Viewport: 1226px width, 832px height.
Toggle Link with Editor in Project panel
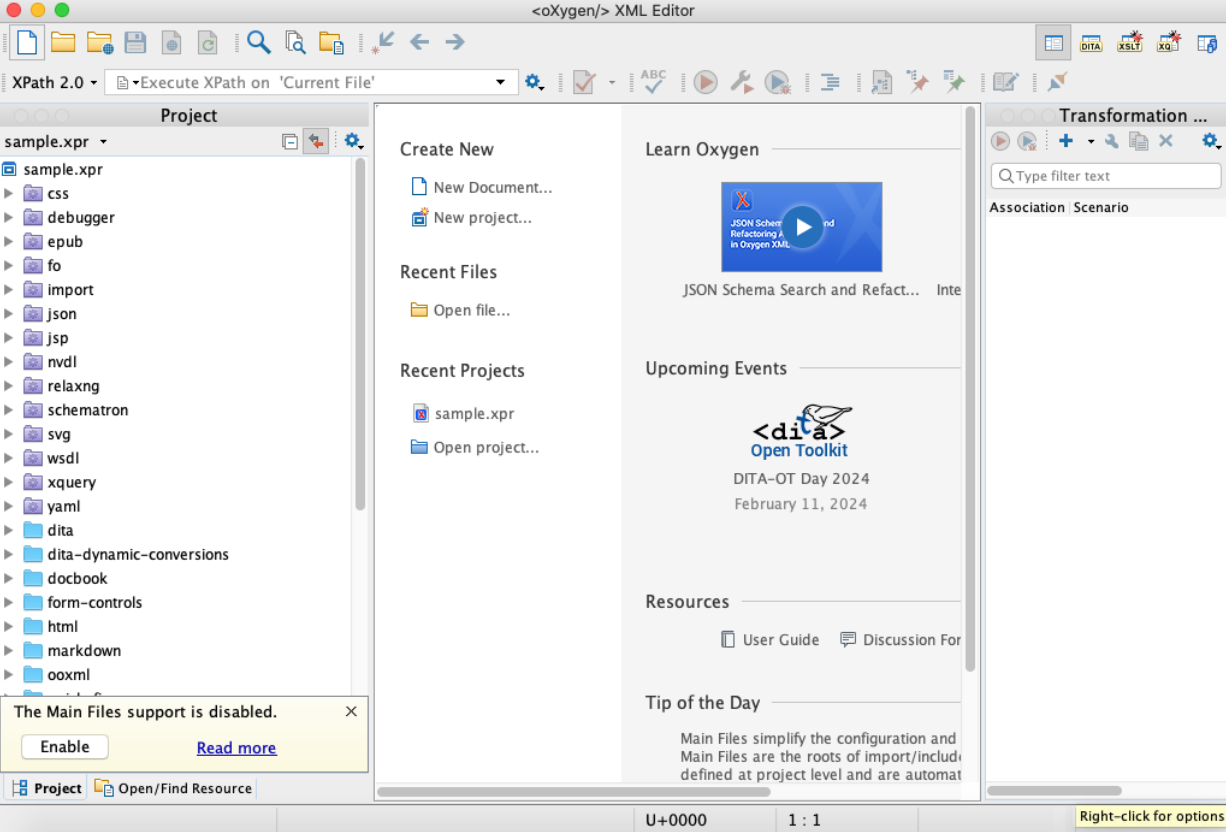[316, 142]
